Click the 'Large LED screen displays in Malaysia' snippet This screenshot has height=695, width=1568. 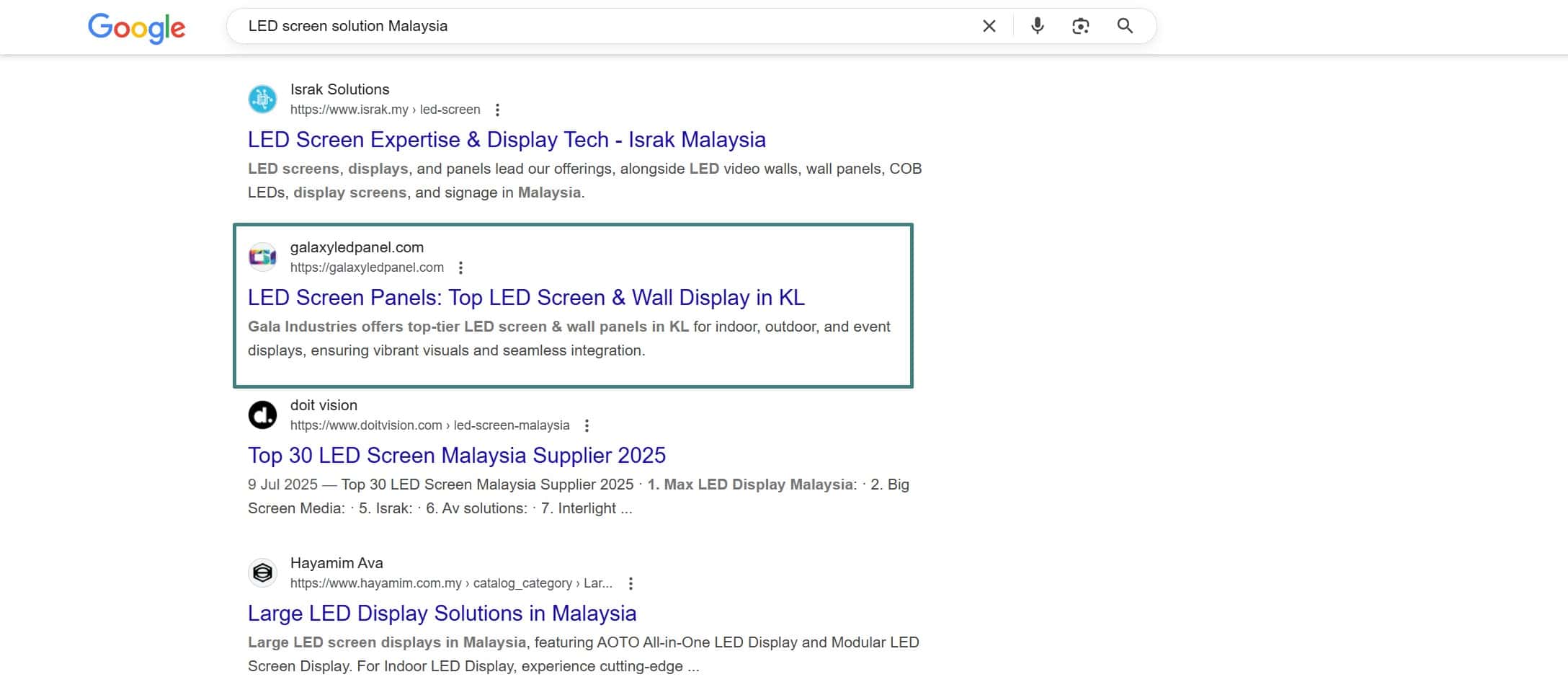click(387, 642)
